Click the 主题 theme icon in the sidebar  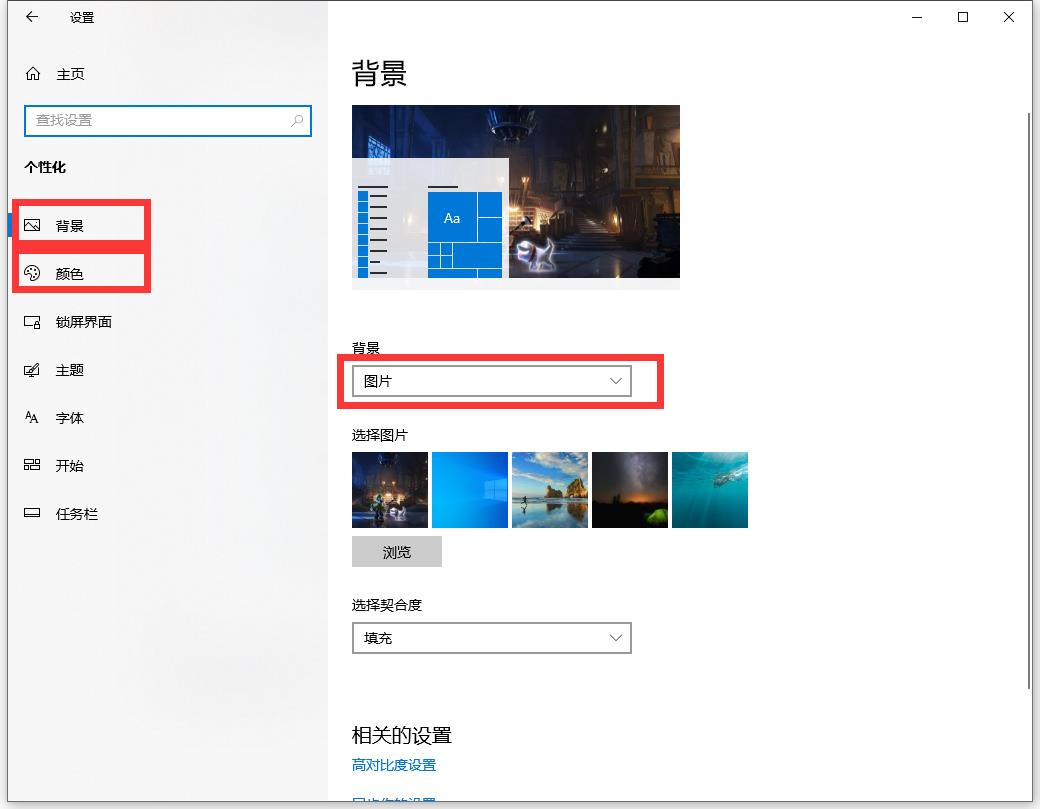click(x=32, y=370)
